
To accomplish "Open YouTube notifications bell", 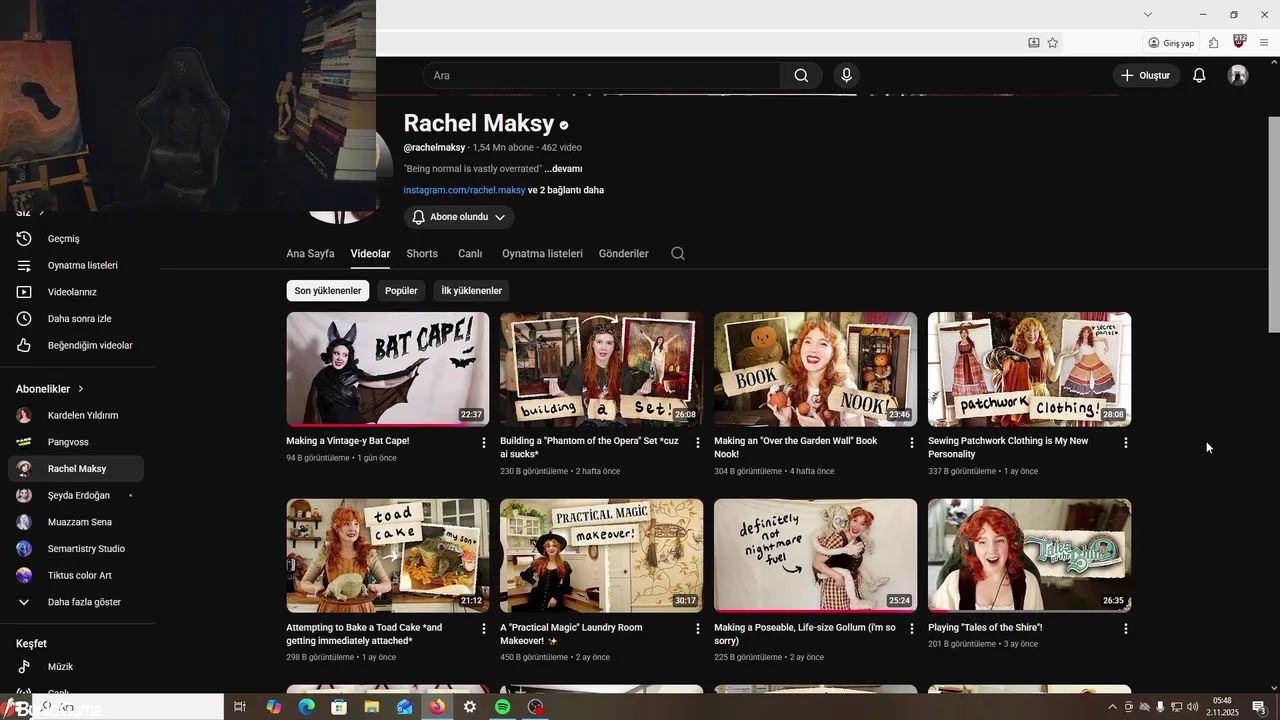I will click(x=1199, y=75).
